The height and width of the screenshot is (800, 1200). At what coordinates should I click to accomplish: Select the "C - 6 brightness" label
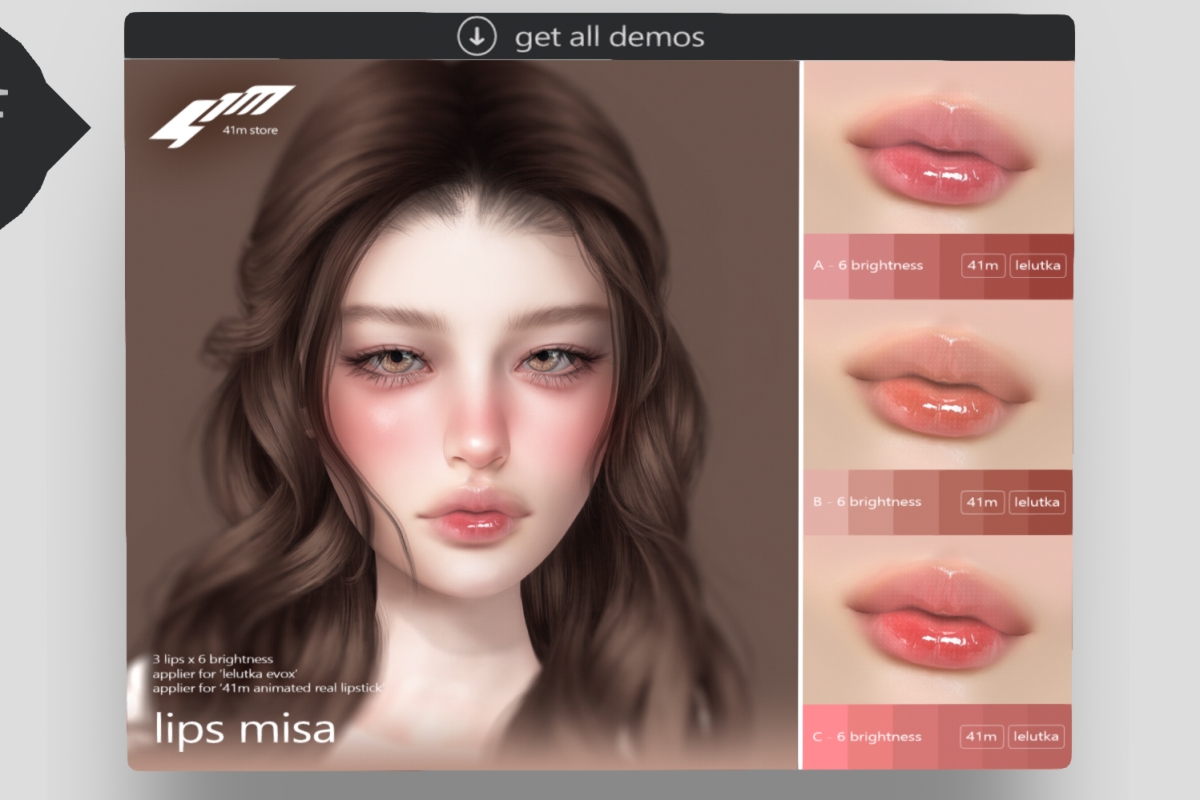pos(868,737)
